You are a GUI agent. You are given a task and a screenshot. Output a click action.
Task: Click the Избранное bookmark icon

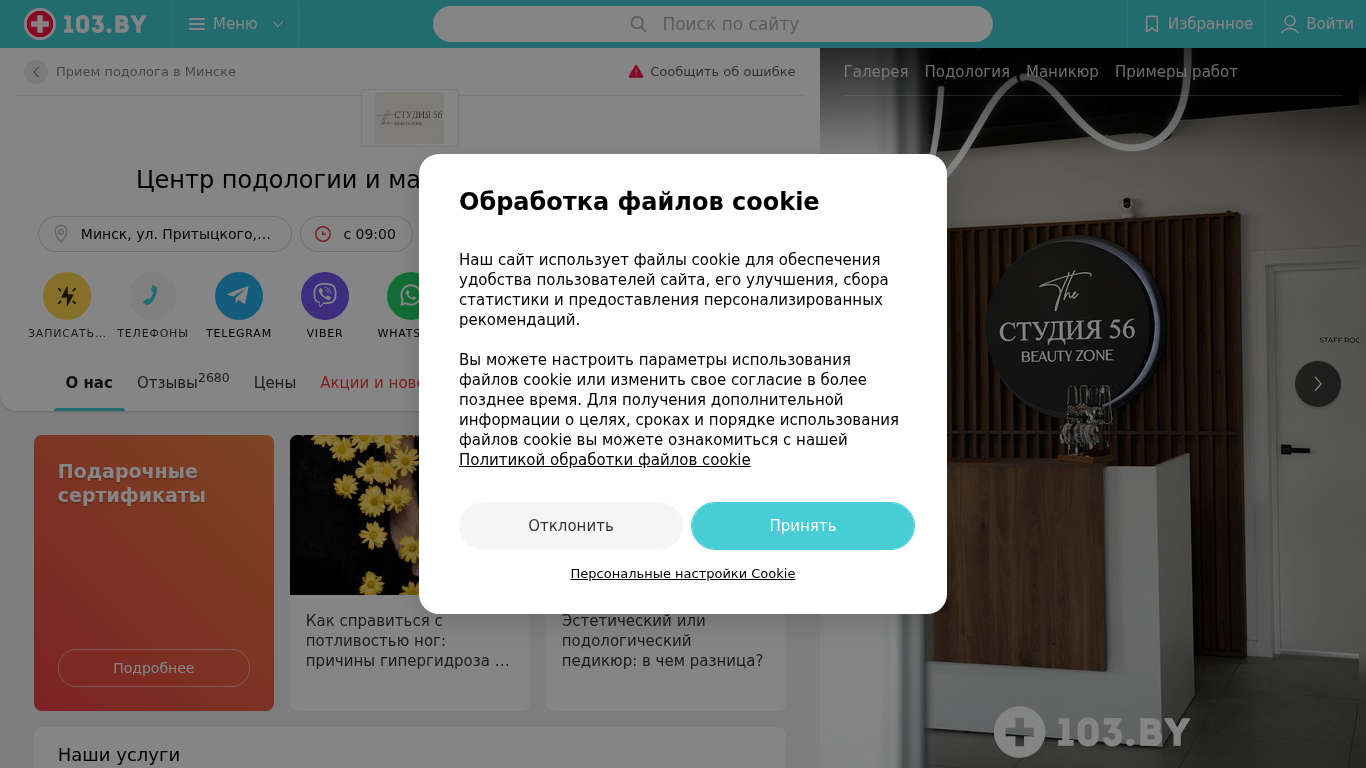(x=1152, y=24)
